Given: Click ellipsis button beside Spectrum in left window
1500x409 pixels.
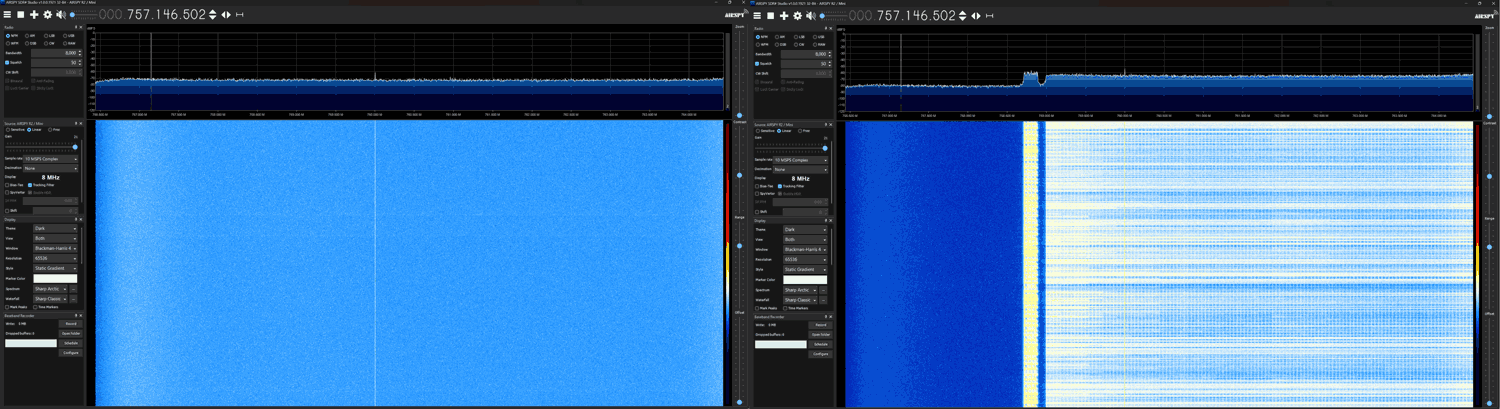Looking at the screenshot, I should [x=73, y=288].
